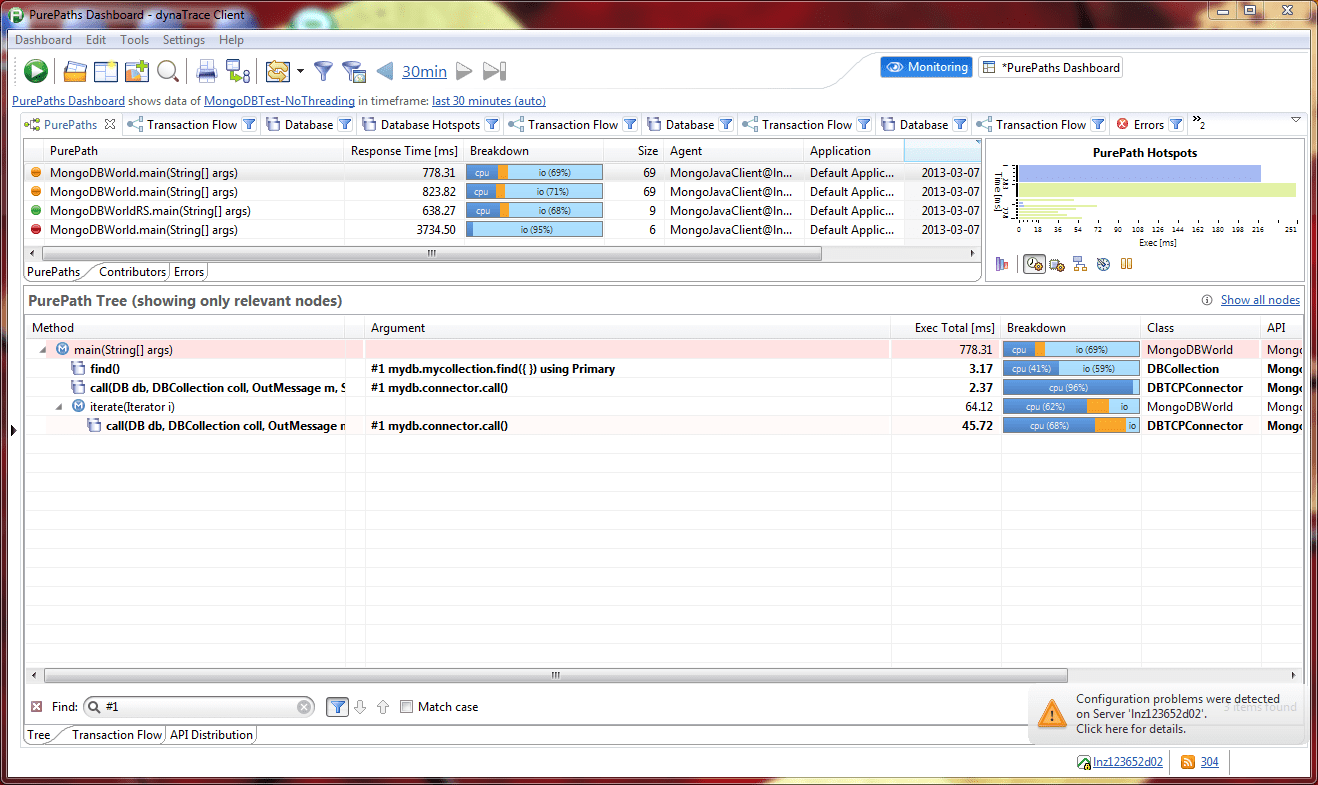Click the funnel with dashboard filter icon
This screenshot has width=1318, height=785.
pos(353,71)
